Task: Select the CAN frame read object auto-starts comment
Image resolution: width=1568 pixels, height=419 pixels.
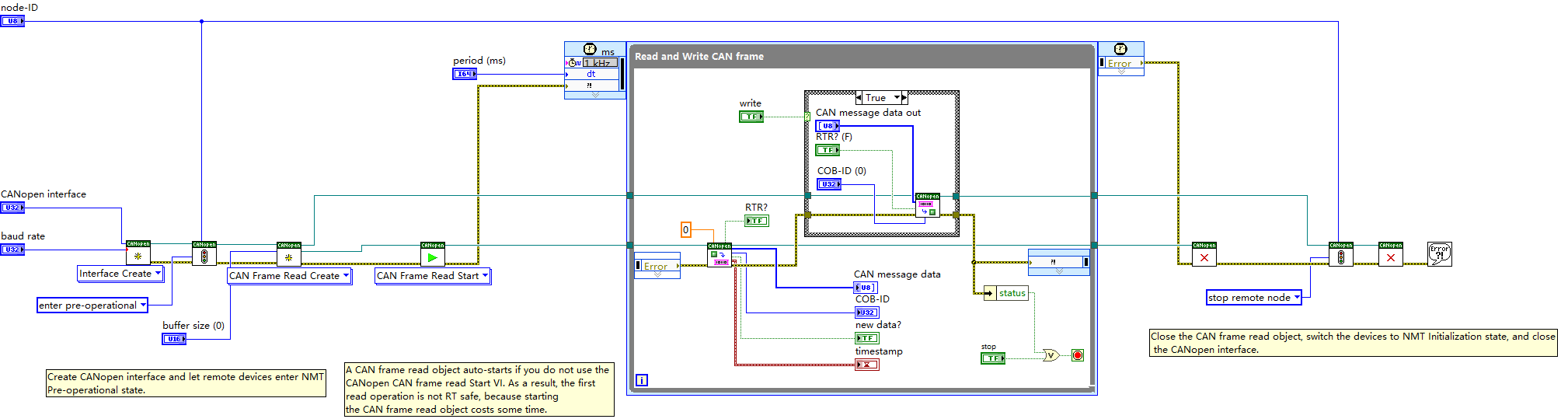Action: click(479, 389)
